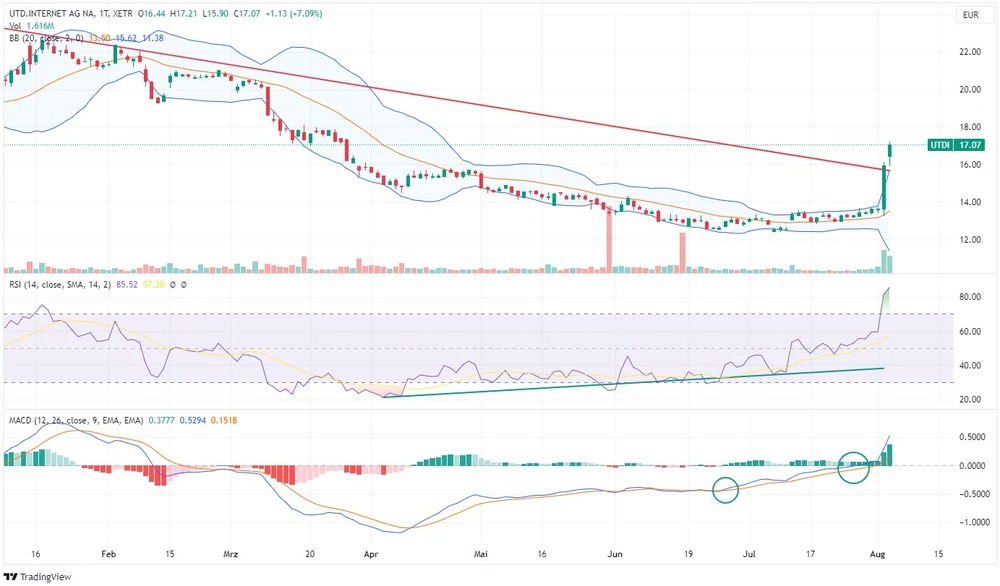Click the left green circle on MACD
Viewport: 1000px width, 586px height.
click(726, 490)
